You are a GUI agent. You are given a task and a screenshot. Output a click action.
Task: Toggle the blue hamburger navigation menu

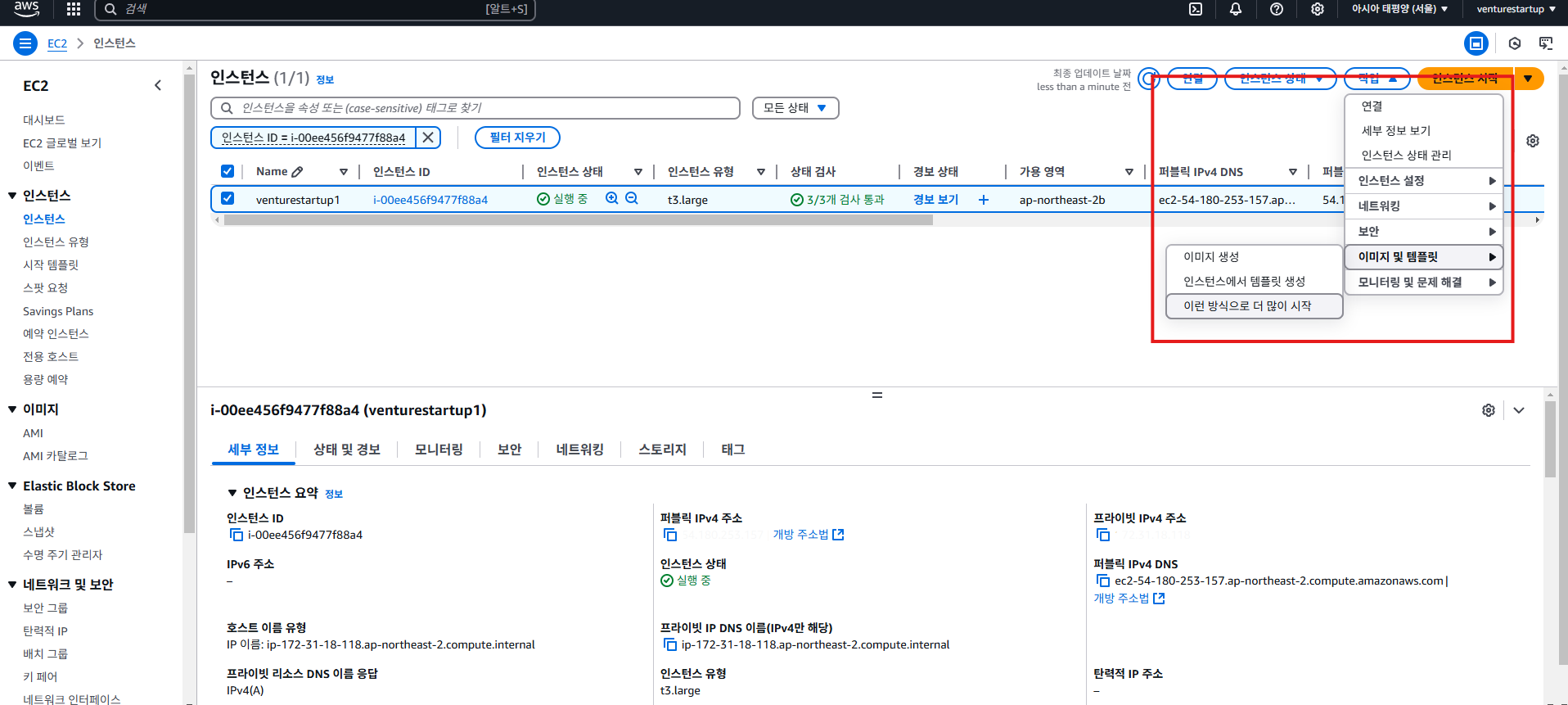(25, 43)
